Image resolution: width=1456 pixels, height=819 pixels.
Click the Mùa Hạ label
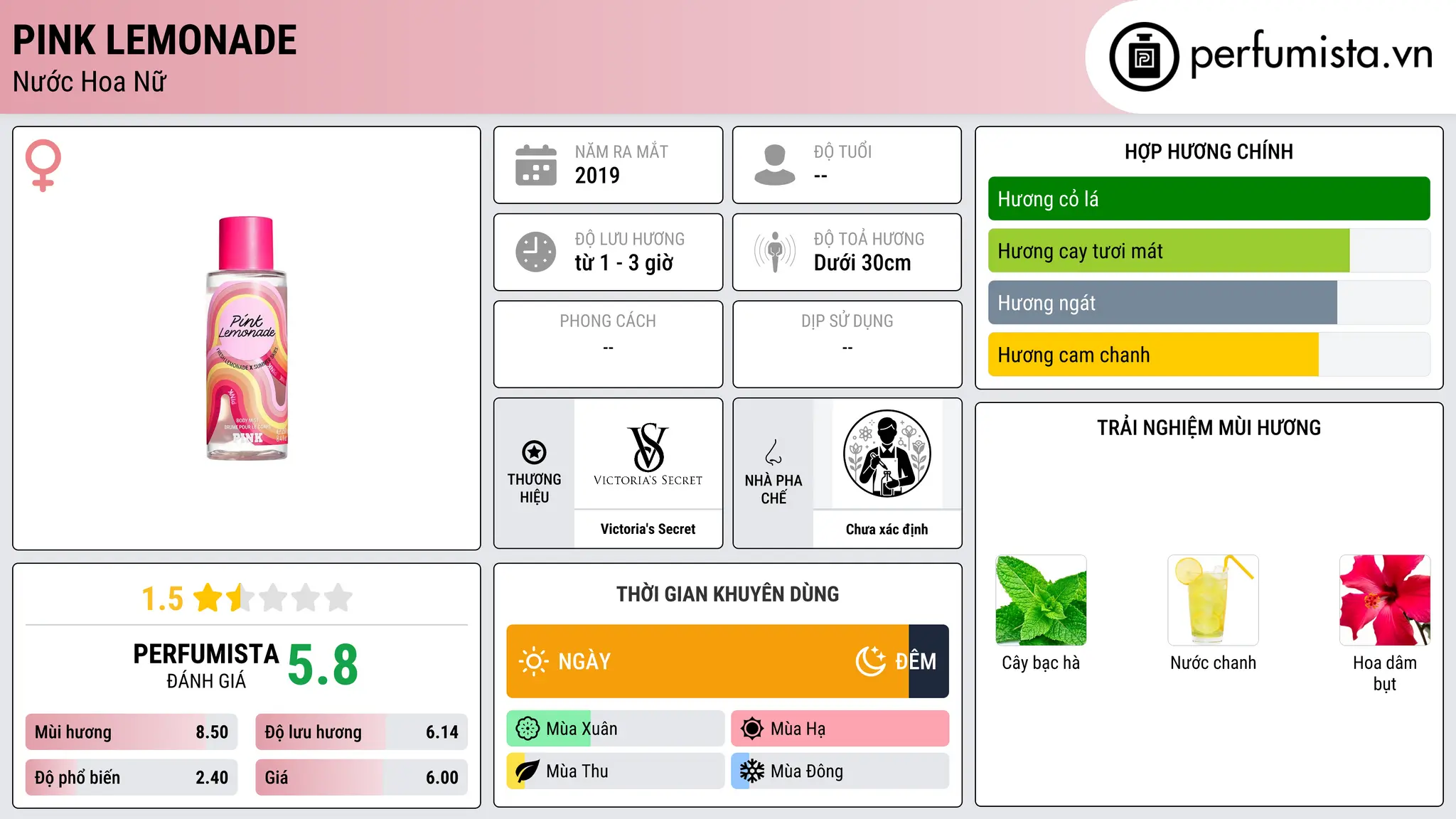coord(798,729)
